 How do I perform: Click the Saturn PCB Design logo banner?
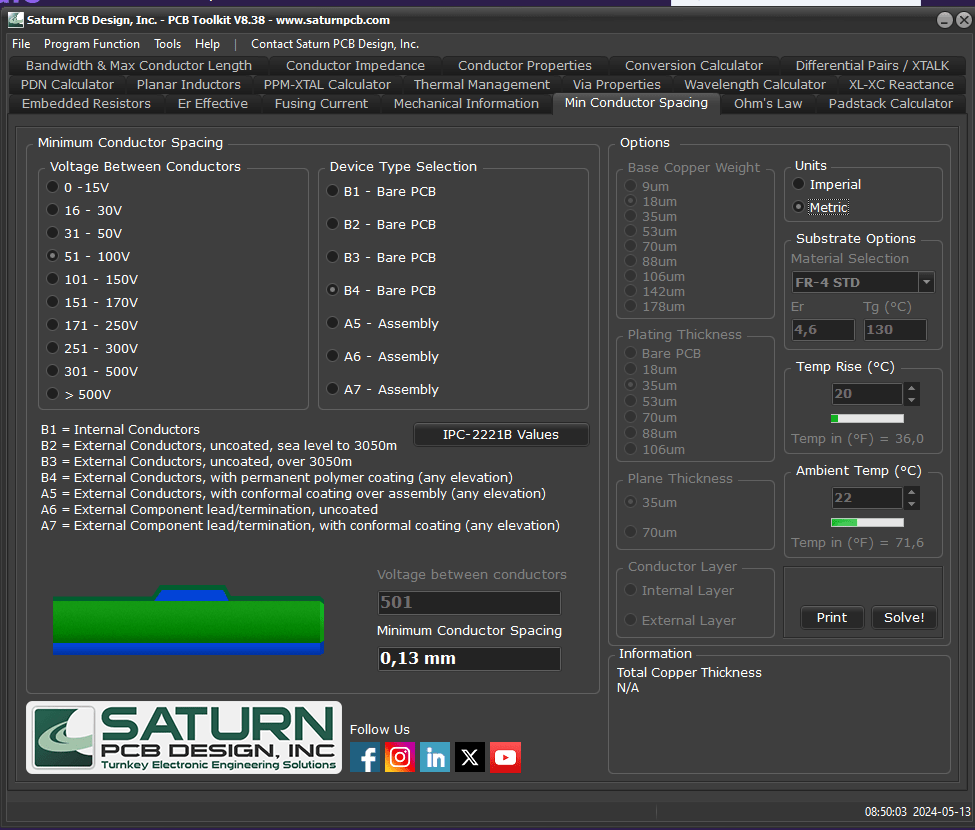184,737
